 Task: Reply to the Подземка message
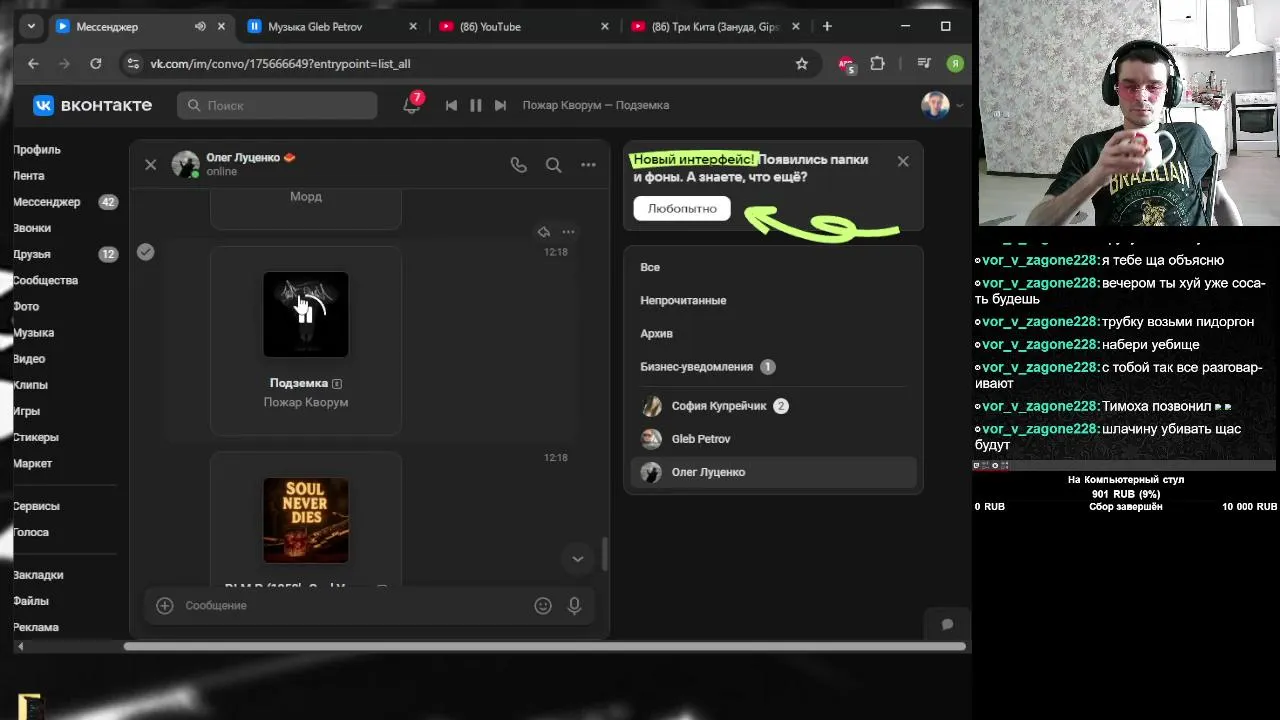543,232
